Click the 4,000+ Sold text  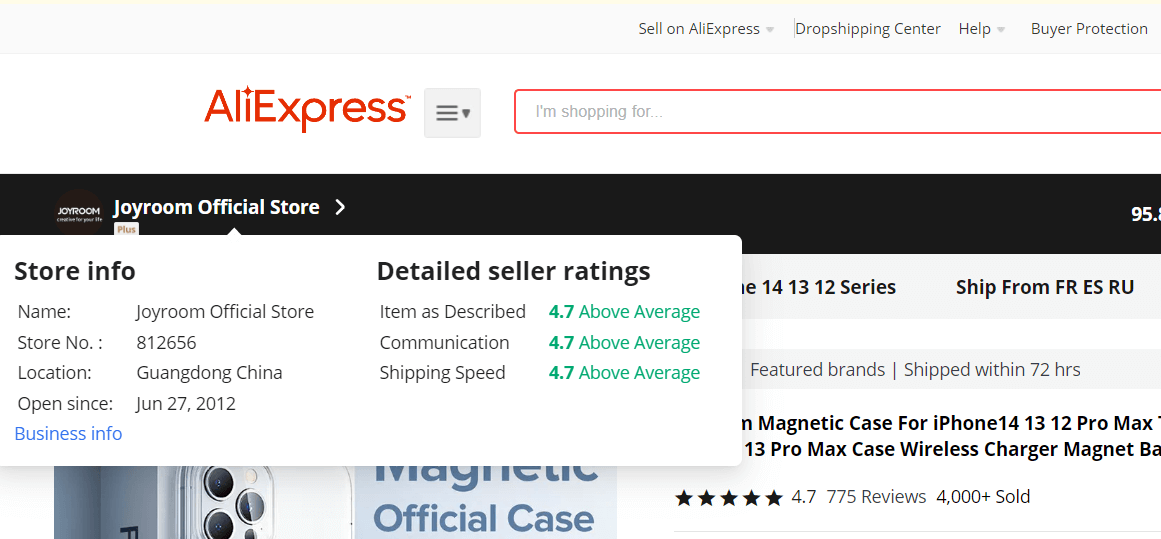pos(983,496)
